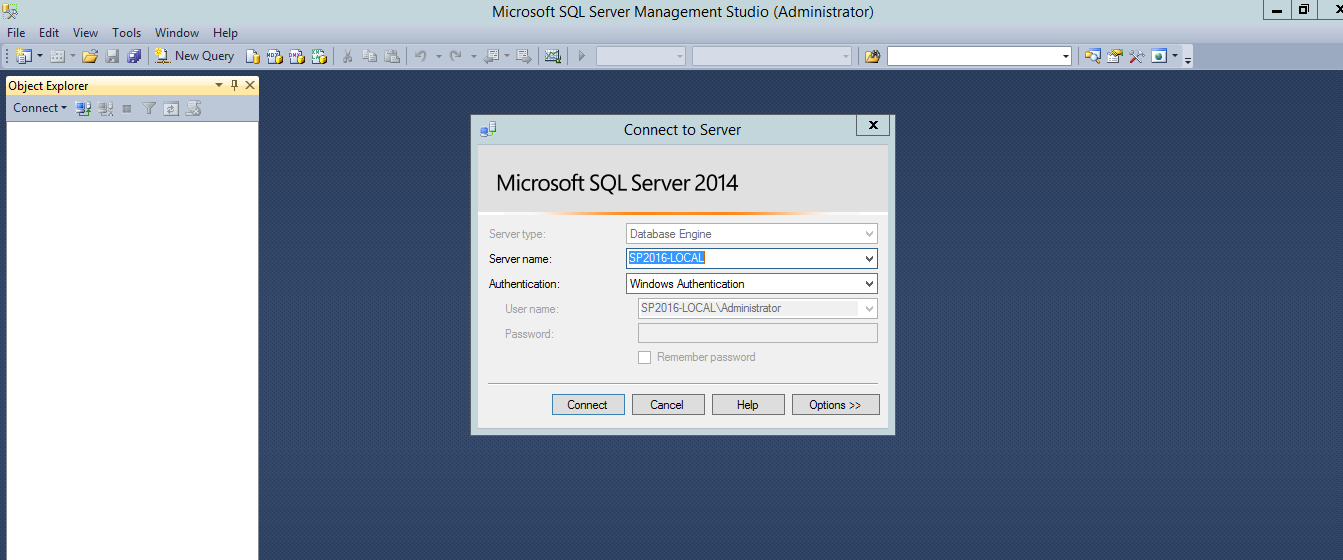Click the Redo arrow icon
This screenshot has height=560, width=1343.
[x=455, y=56]
